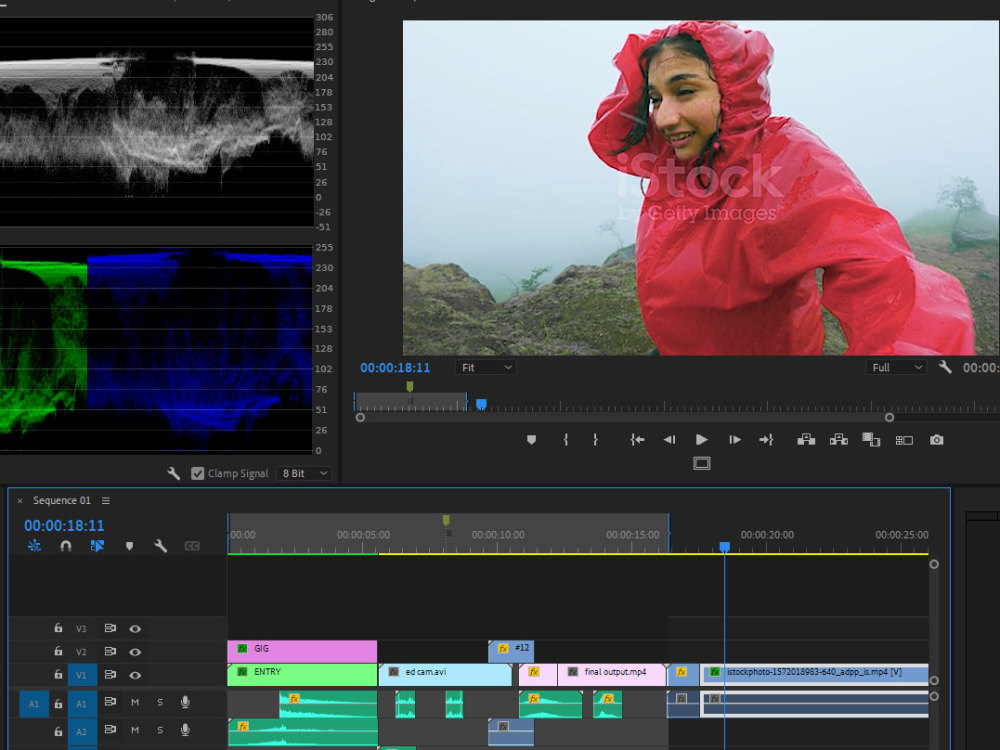Export frame with the camera icon
This screenshot has width=1000, height=750.
click(x=936, y=439)
